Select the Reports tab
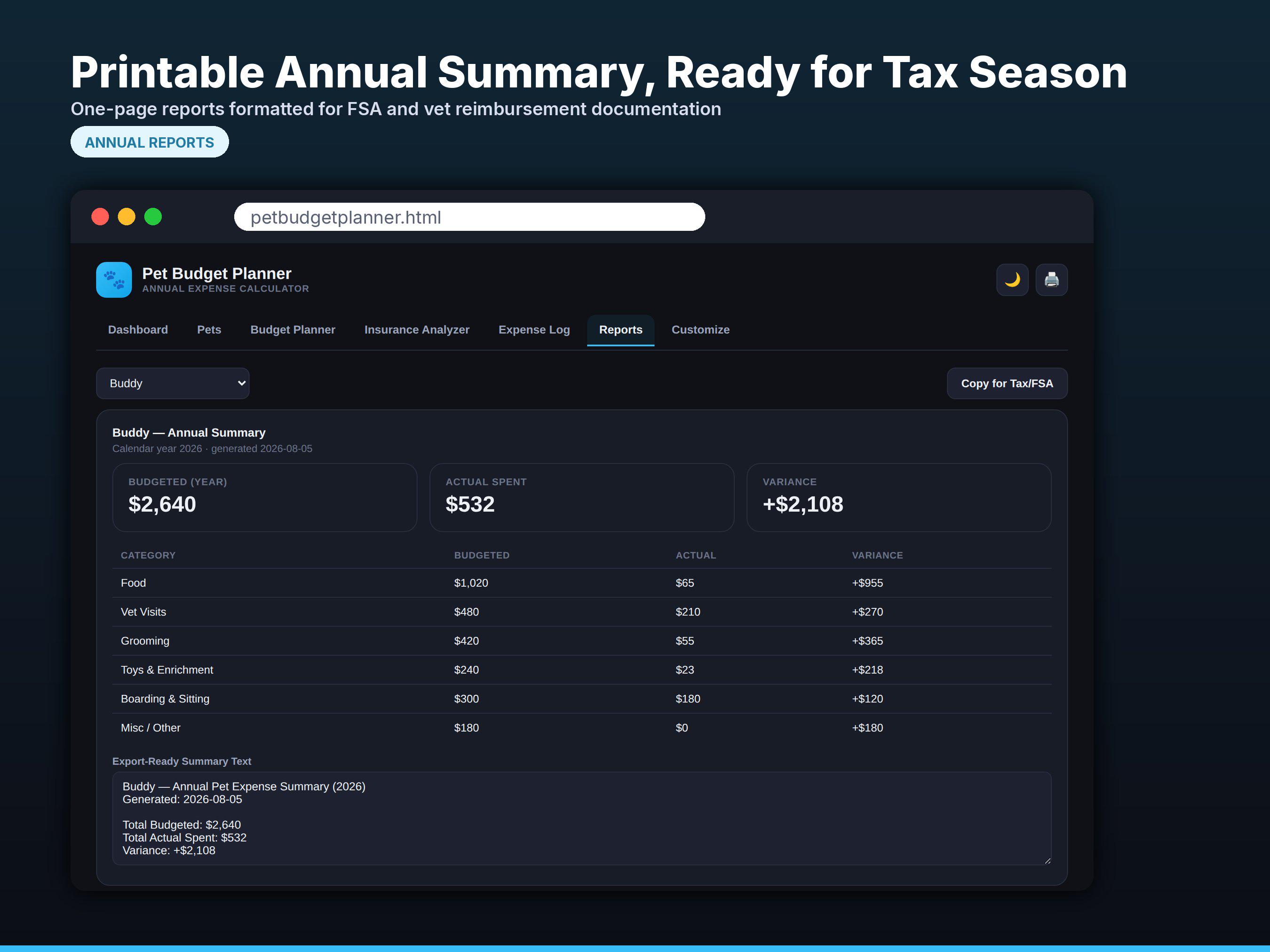The width and height of the screenshot is (1270, 952). (620, 330)
